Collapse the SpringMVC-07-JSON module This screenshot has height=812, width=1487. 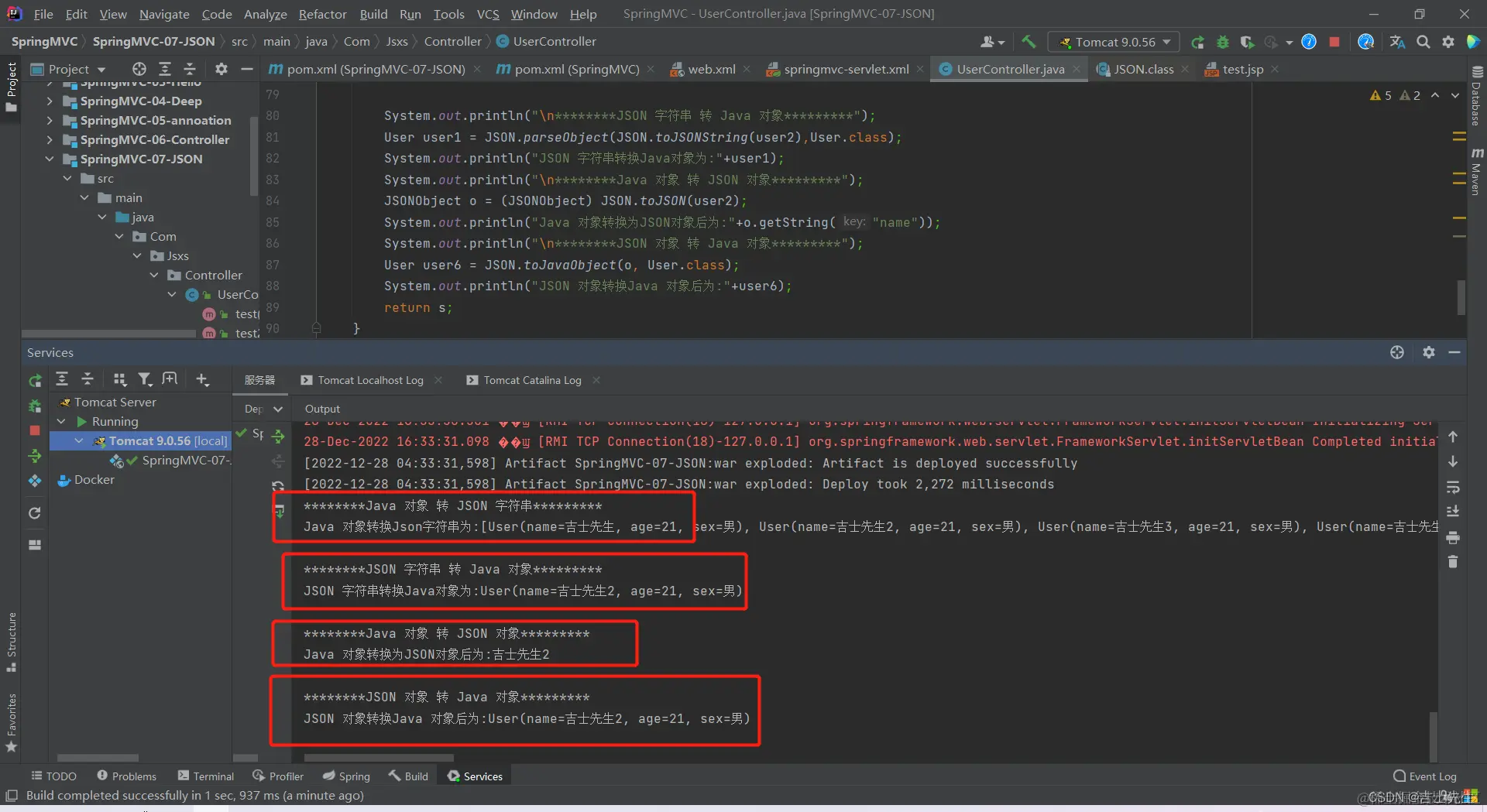(x=50, y=159)
